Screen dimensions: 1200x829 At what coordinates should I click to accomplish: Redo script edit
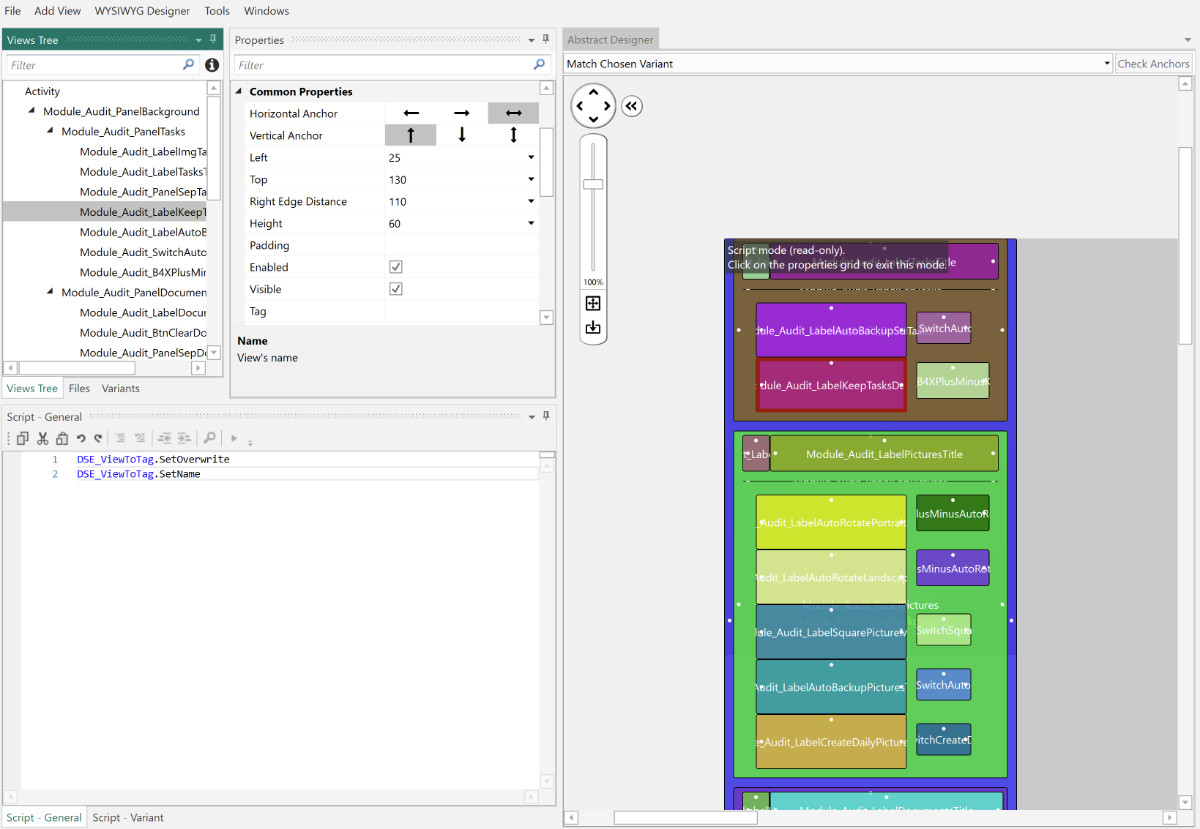(x=98, y=438)
